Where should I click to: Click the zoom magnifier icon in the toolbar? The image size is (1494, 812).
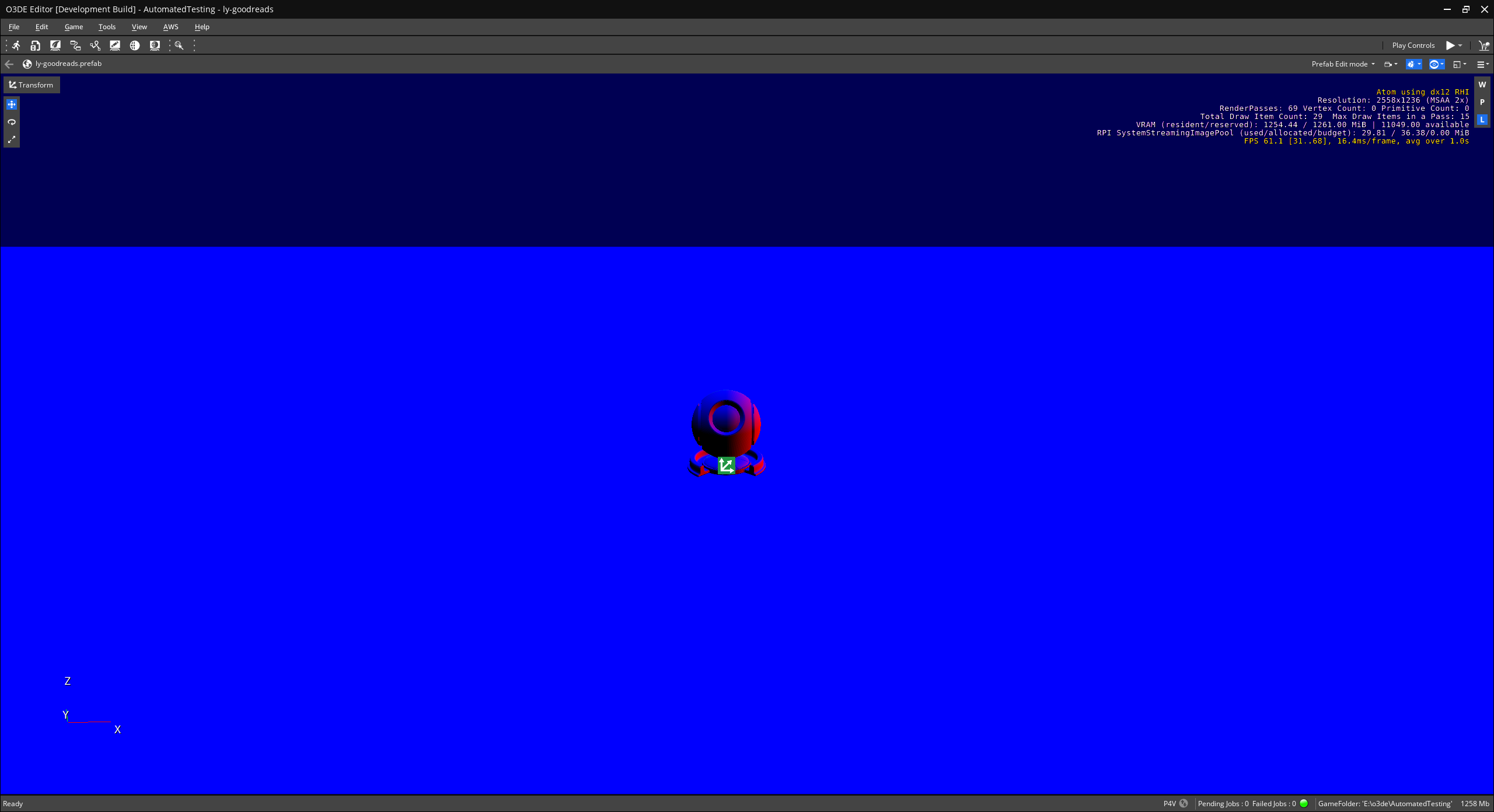[x=179, y=45]
